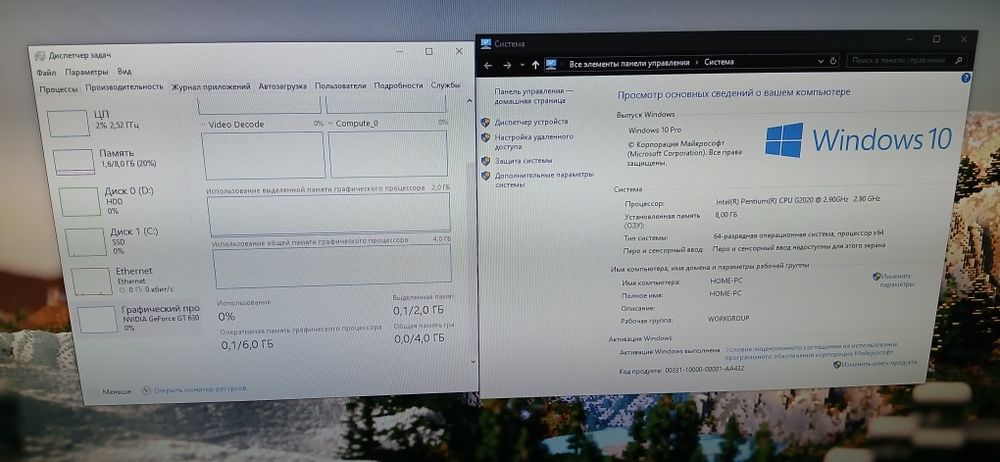This screenshot has height=462, width=1000.
Task: Click the shield icon beside Диспетчер устройств
Action: point(485,121)
